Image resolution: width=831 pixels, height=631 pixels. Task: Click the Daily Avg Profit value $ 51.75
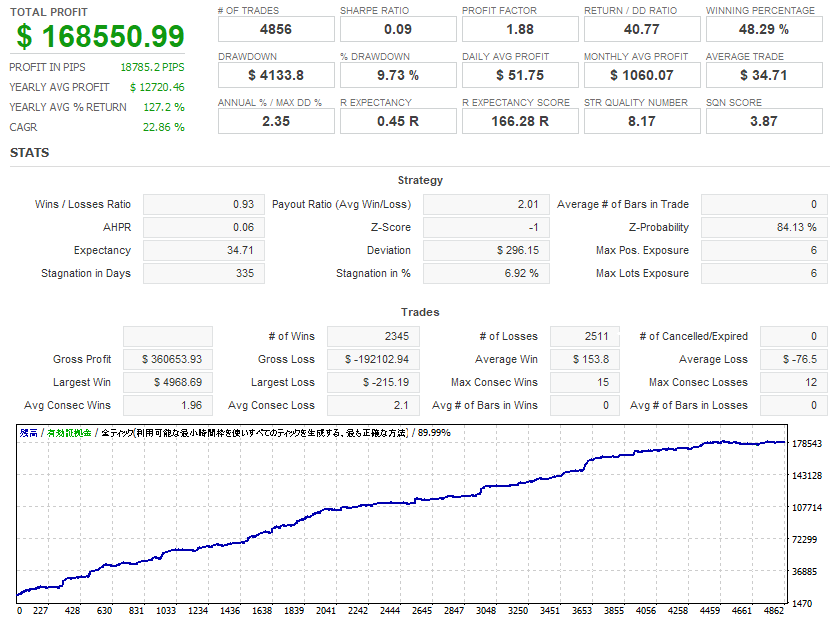point(520,75)
